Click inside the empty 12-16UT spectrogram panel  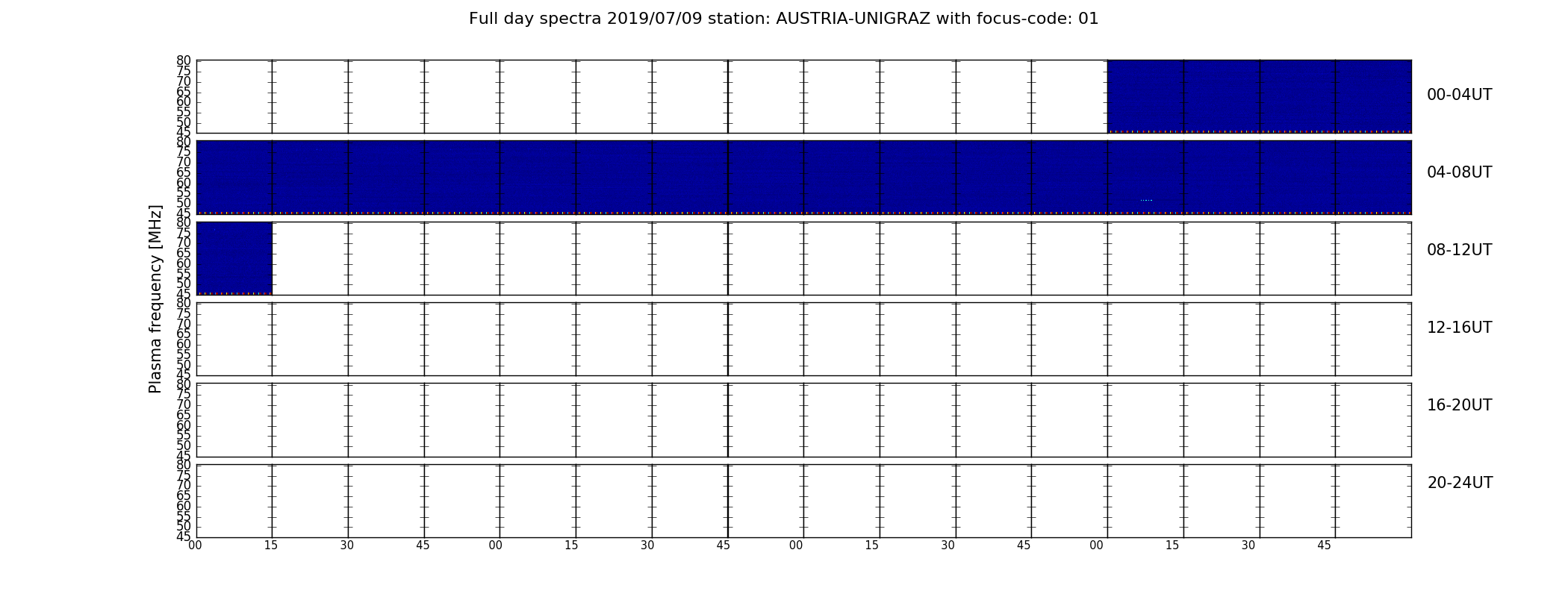(x=803, y=339)
